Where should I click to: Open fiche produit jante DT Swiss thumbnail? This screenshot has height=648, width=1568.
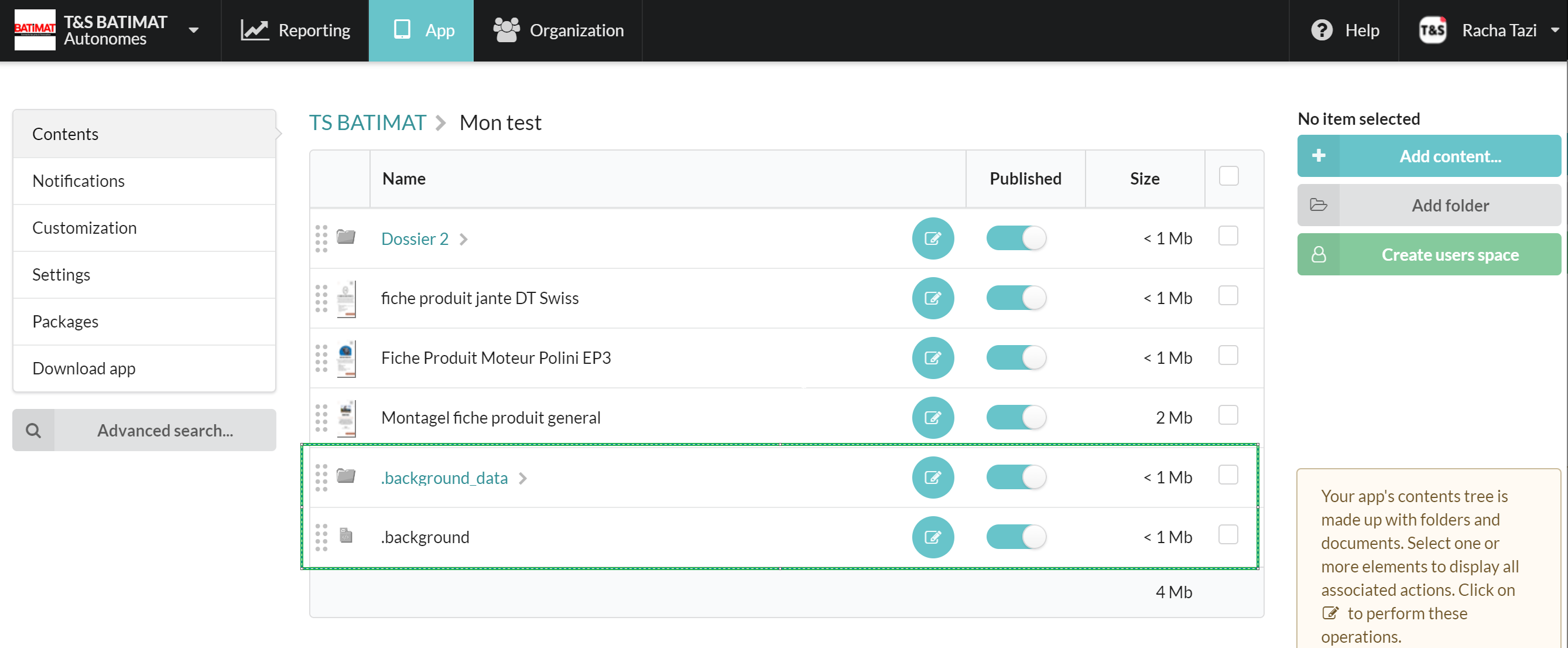[x=347, y=298]
